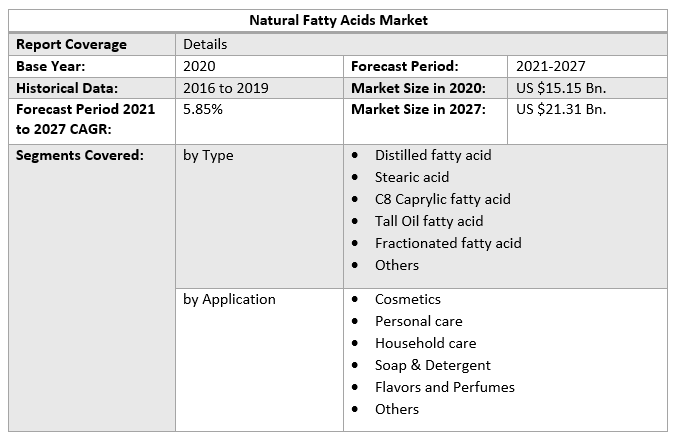The width and height of the screenshot is (673, 444).
Task: Click the US $15.15 Bn. value
Action: (x=561, y=88)
